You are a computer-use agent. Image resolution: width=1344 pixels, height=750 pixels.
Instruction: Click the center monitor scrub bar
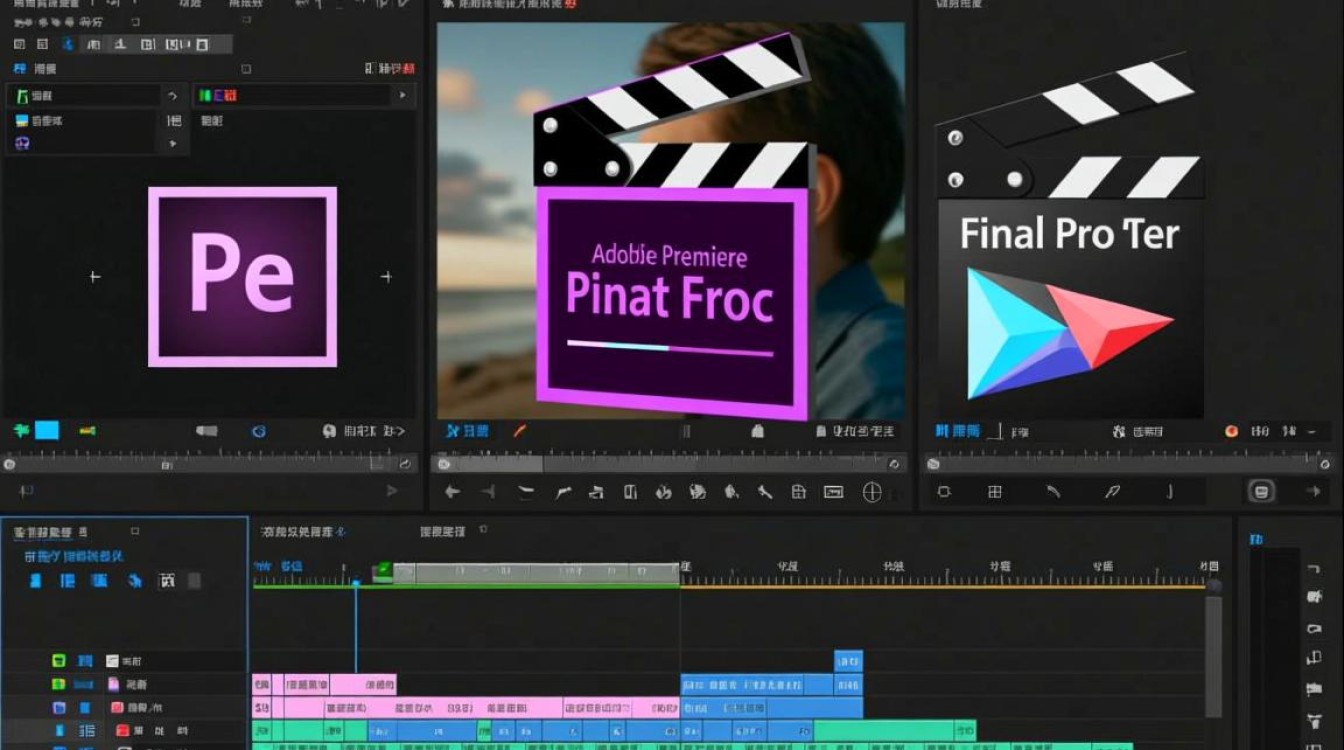669,463
